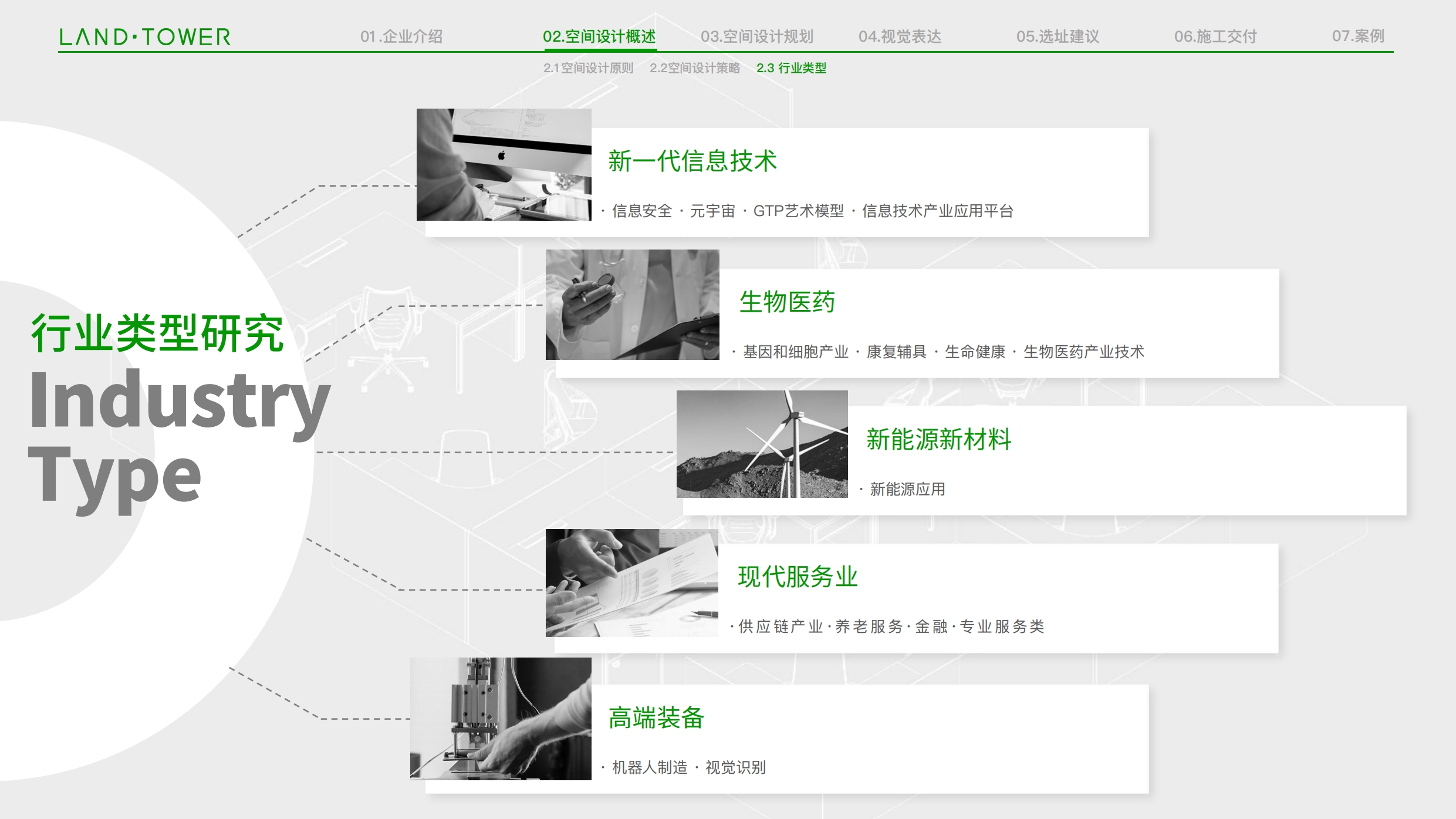This screenshot has height=819, width=1456.
Task: Click the 金融 bullet item
Action: 931,626
